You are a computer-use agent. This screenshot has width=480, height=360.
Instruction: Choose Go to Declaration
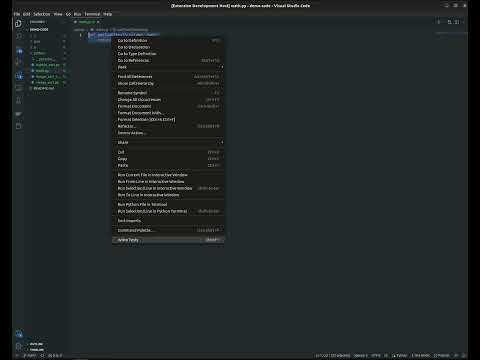point(168,47)
